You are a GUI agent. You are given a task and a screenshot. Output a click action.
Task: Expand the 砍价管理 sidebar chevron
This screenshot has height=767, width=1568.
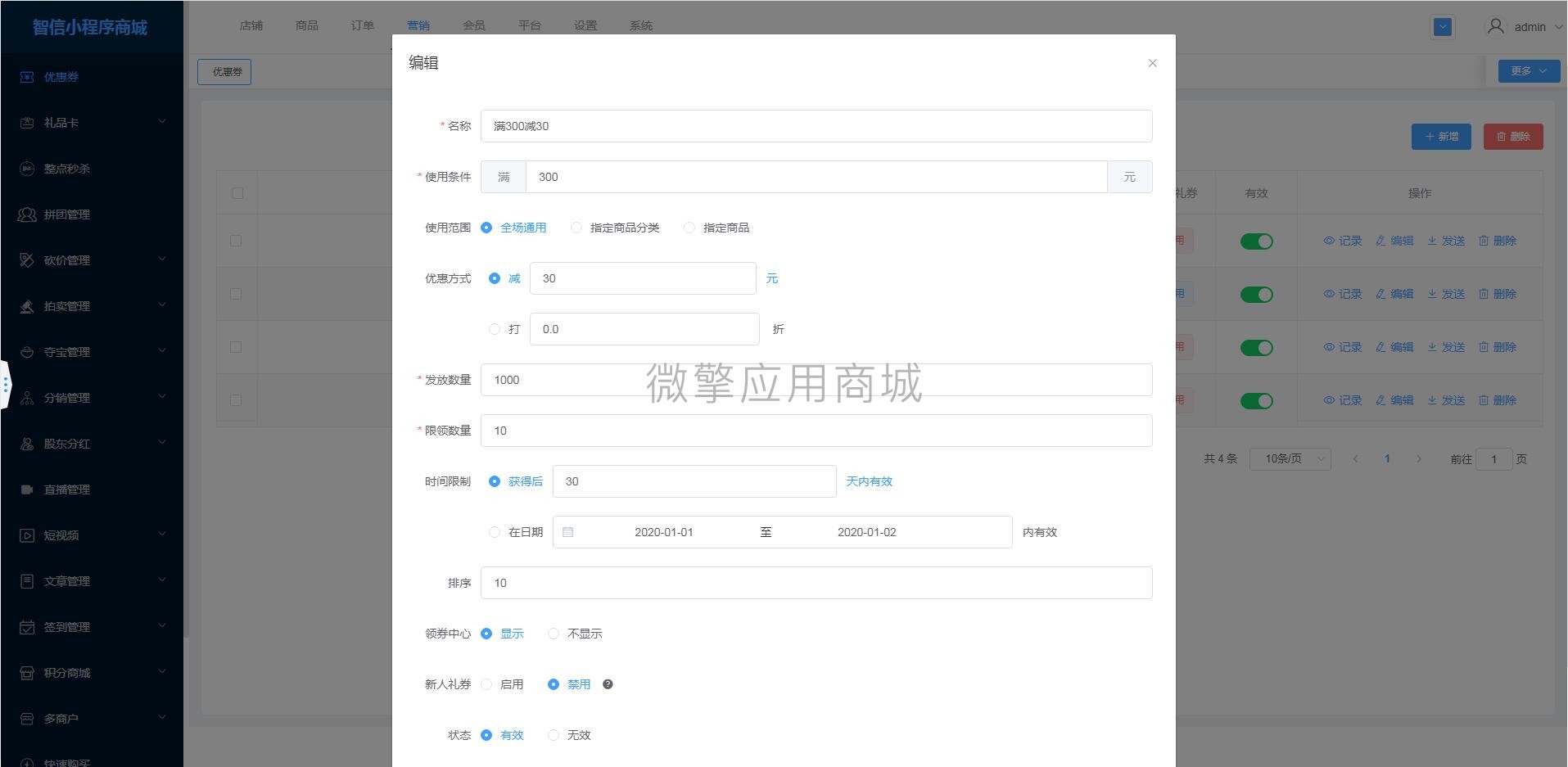point(161,259)
